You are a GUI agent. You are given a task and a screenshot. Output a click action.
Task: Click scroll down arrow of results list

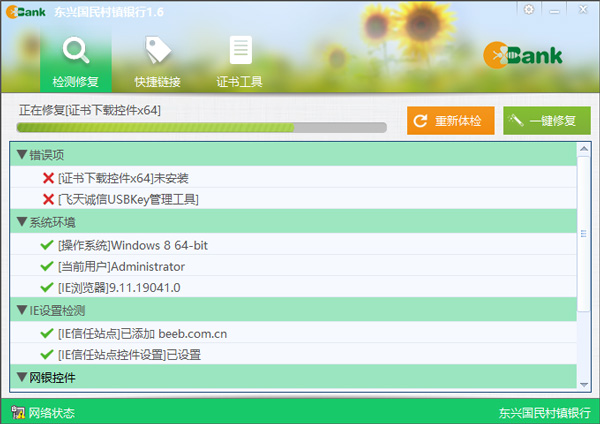(x=584, y=384)
